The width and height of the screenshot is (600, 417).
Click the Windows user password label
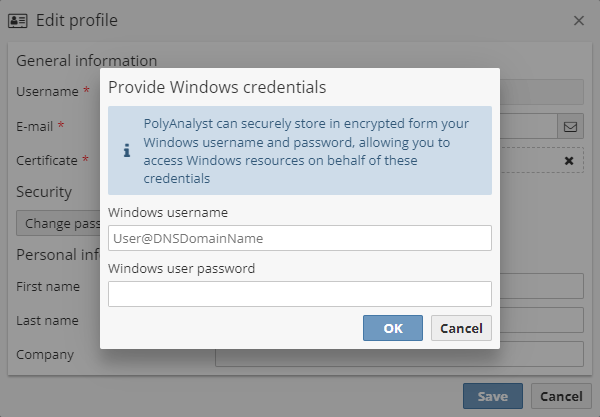(x=181, y=268)
